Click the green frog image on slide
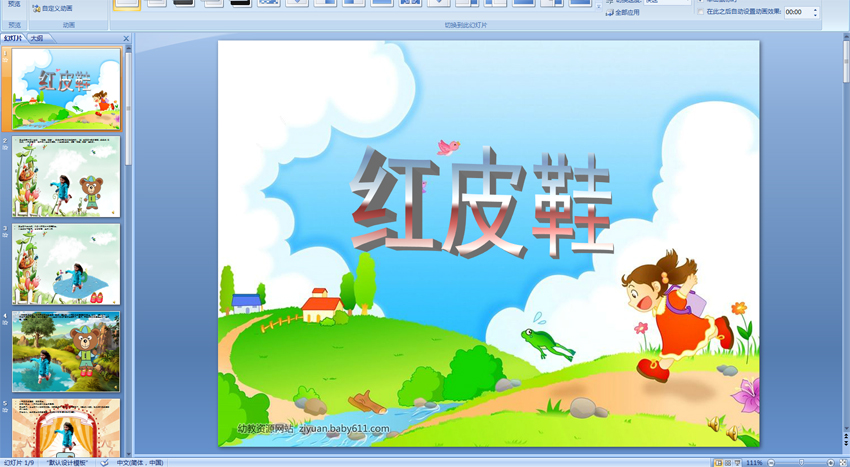The image size is (850, 467). click(546, 342)
